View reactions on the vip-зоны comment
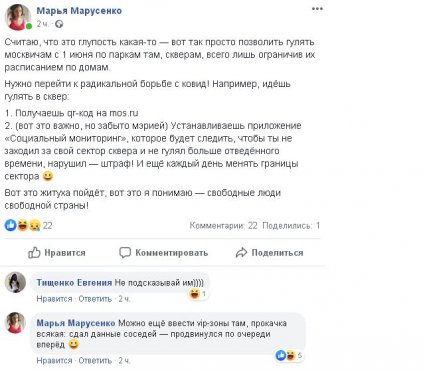The width and height of the screenshot is (425, 370). 289,356
